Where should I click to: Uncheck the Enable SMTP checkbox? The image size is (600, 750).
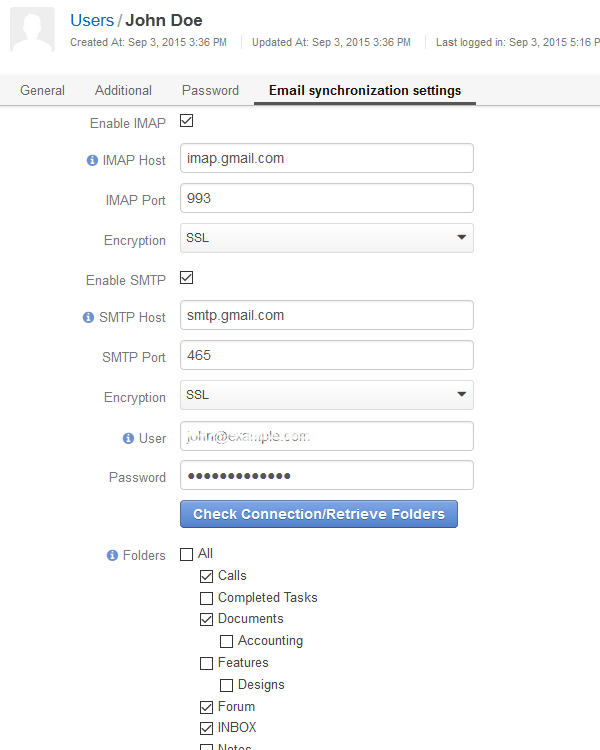(x=187, y=277)
